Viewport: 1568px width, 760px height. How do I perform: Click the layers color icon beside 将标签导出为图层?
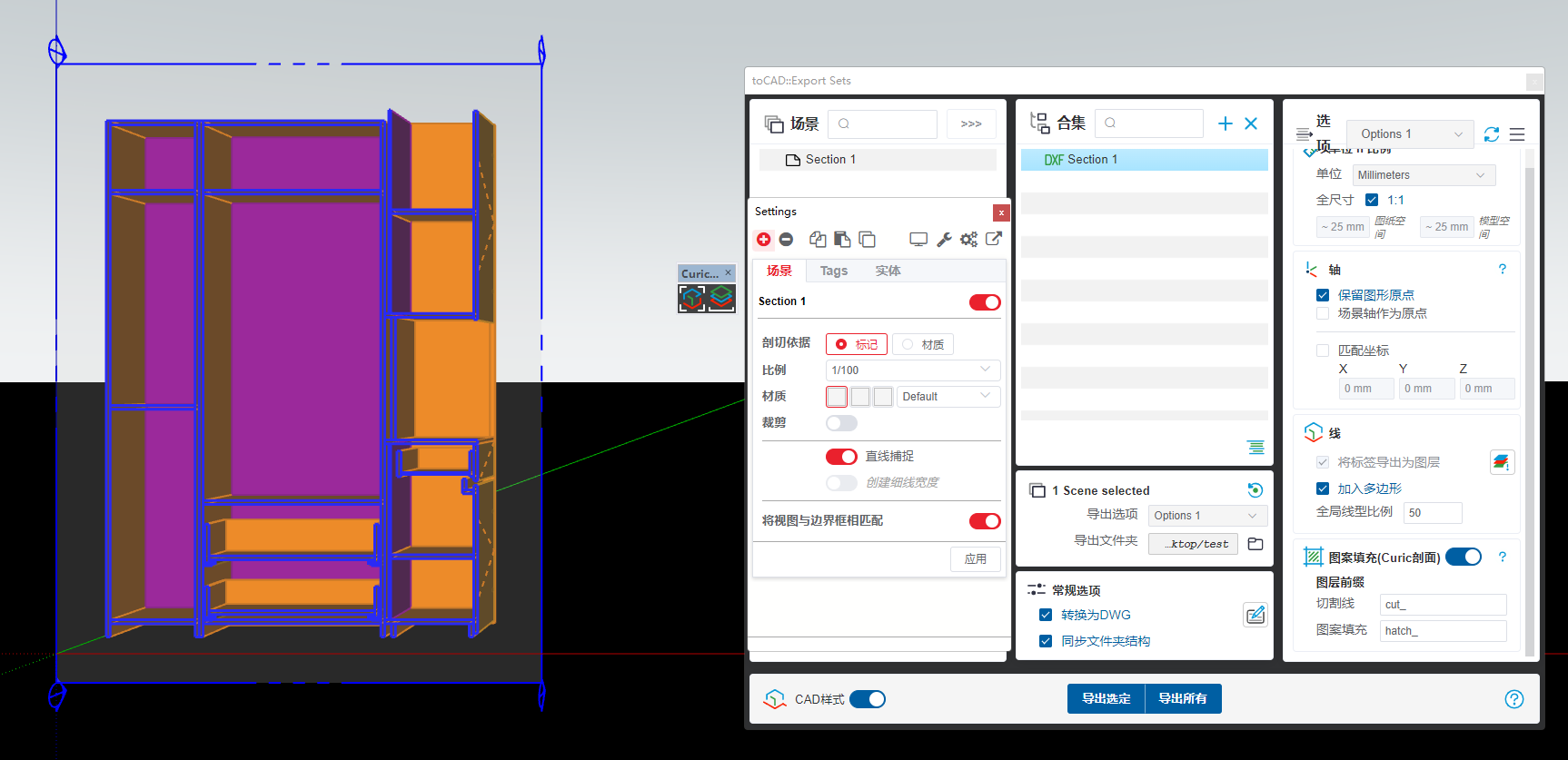pos(1501,462)
